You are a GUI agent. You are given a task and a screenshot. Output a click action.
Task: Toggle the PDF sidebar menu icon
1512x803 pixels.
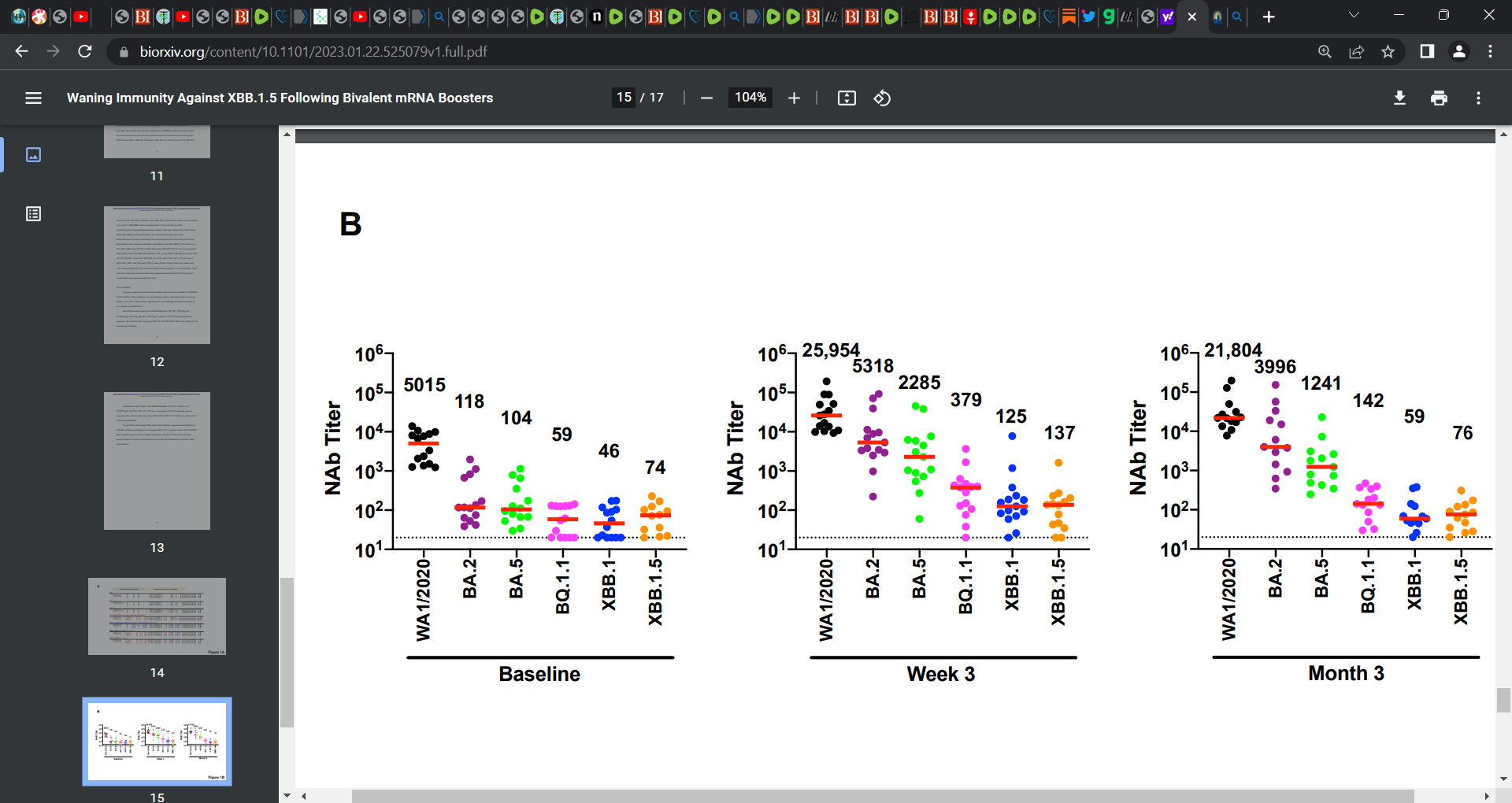click(33, 98)
